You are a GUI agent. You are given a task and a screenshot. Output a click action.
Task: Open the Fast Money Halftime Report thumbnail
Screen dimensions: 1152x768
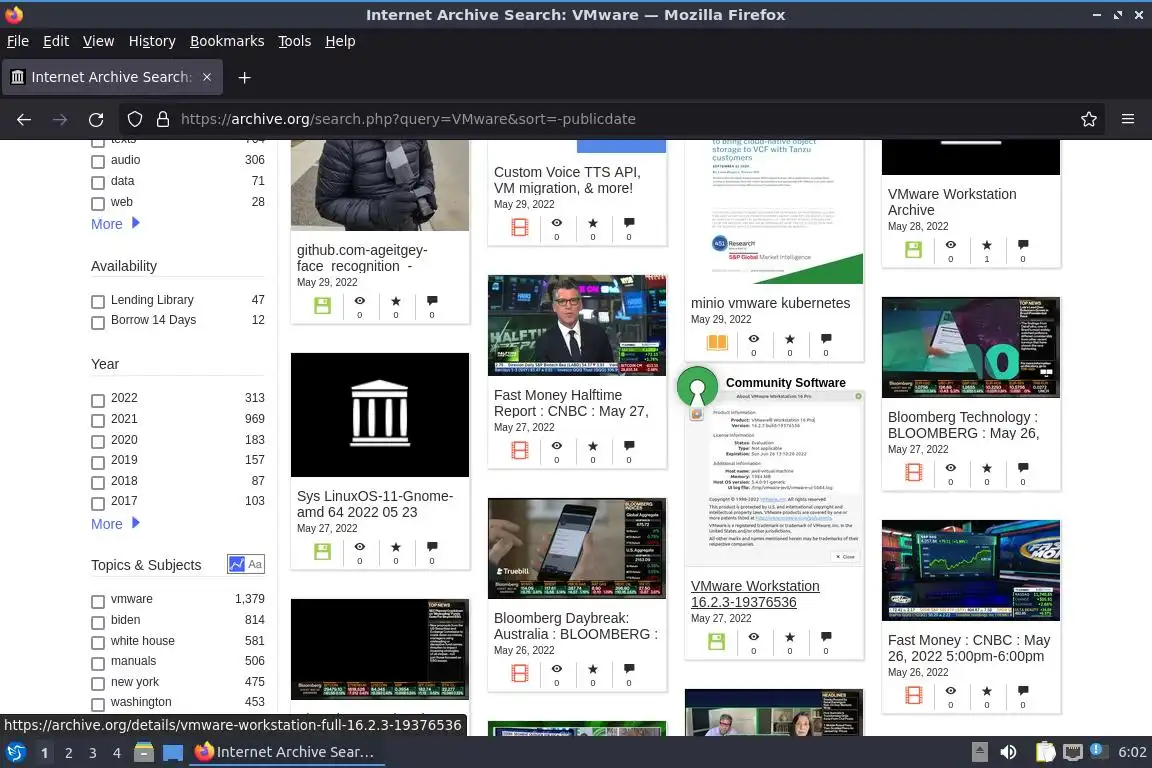click(x=577, y=326)
